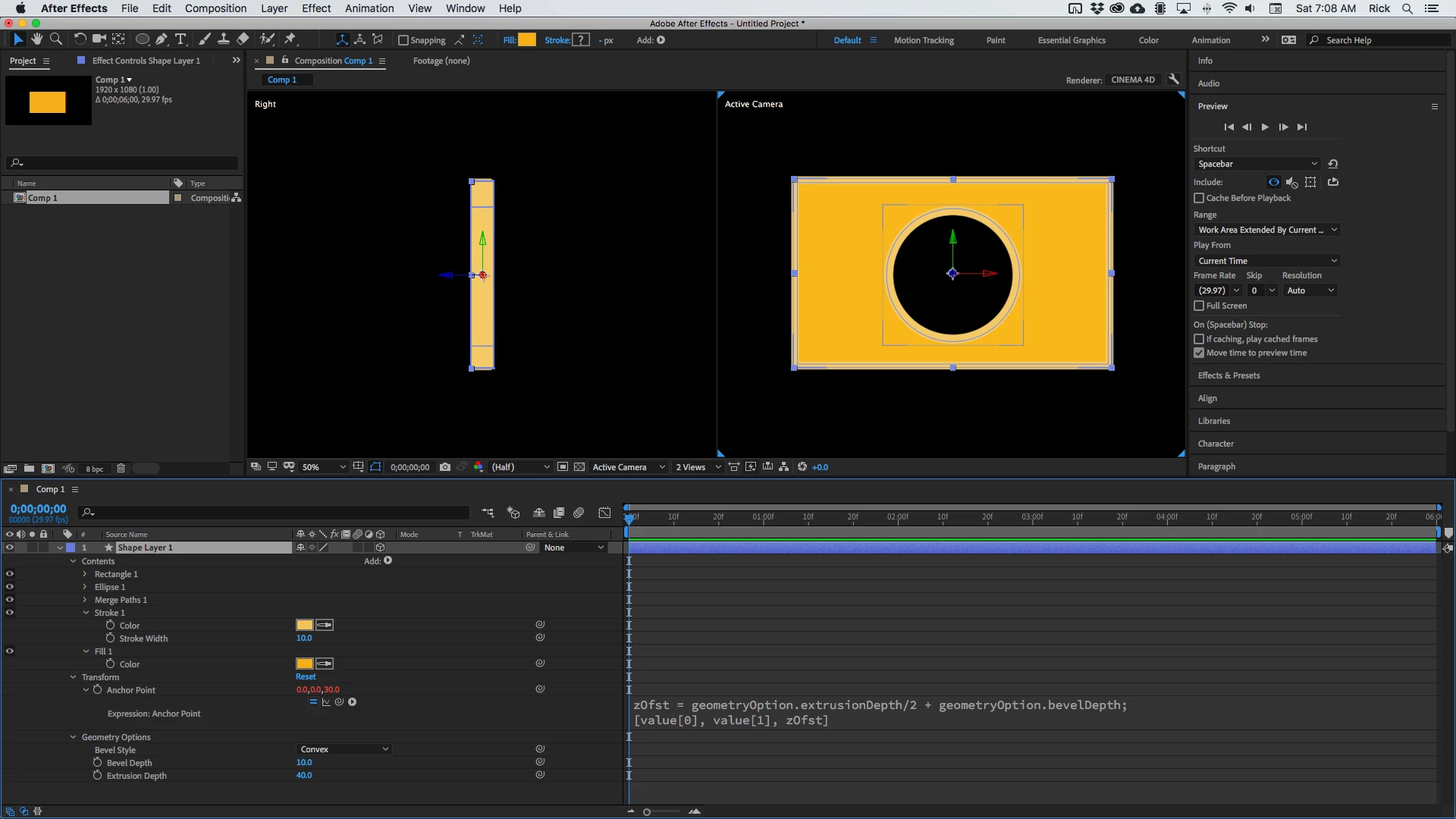Open the Bevel Style Convex dropdown
The width and height of the screenshot is (1456, 819).
(x=344, y=749)
